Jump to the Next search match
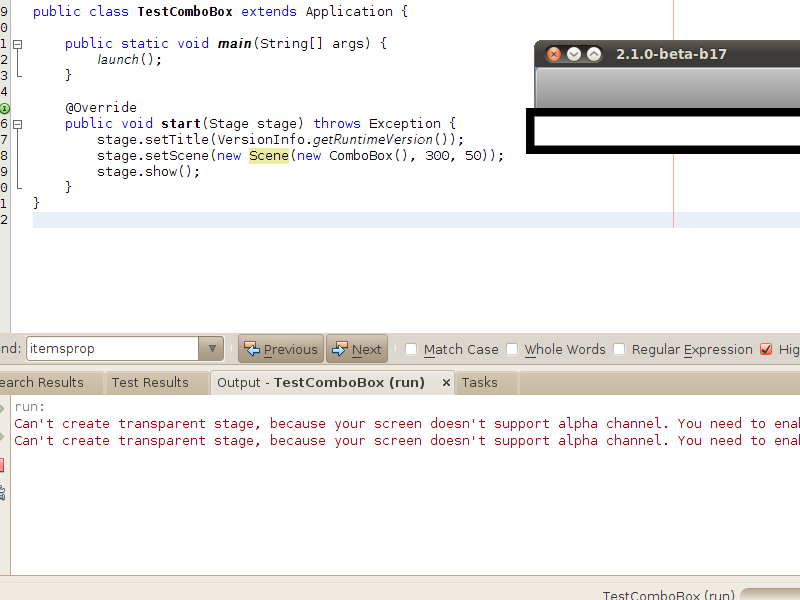Image resolution: width=800 pixels, height=600 pixels. pyautogui.click(x=356, y=349)
